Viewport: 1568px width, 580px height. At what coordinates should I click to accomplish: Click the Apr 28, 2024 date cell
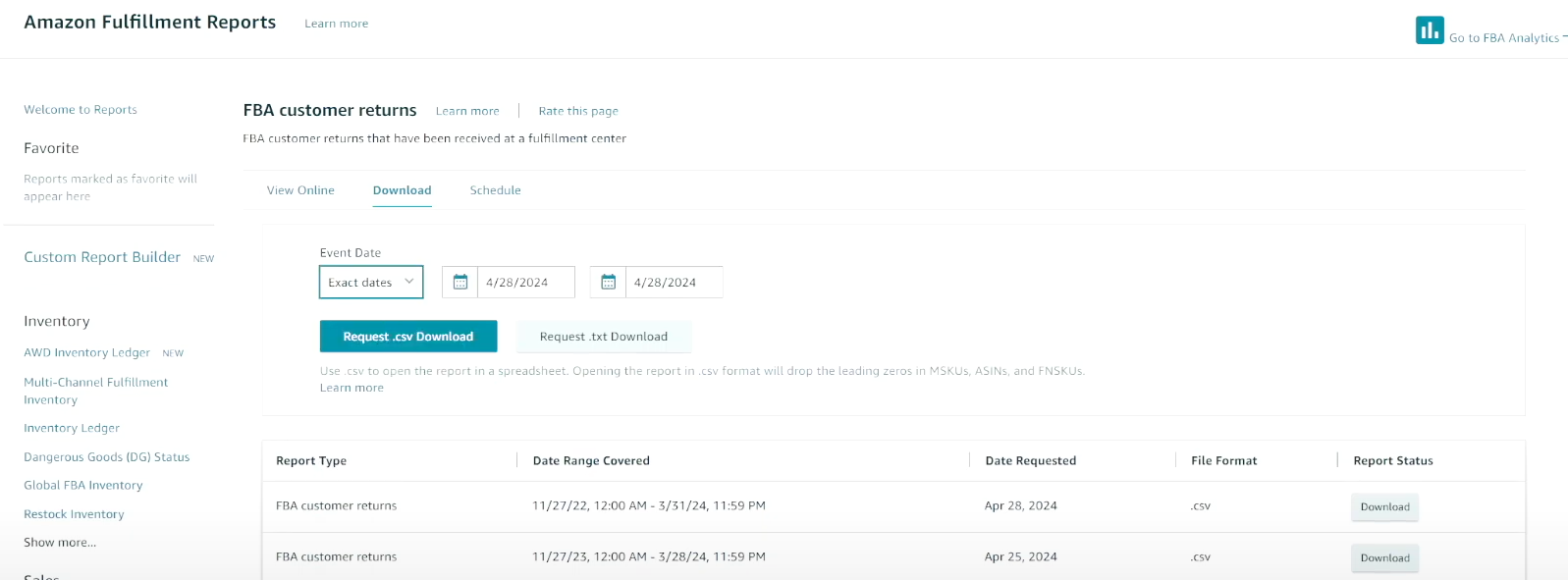1021,506
